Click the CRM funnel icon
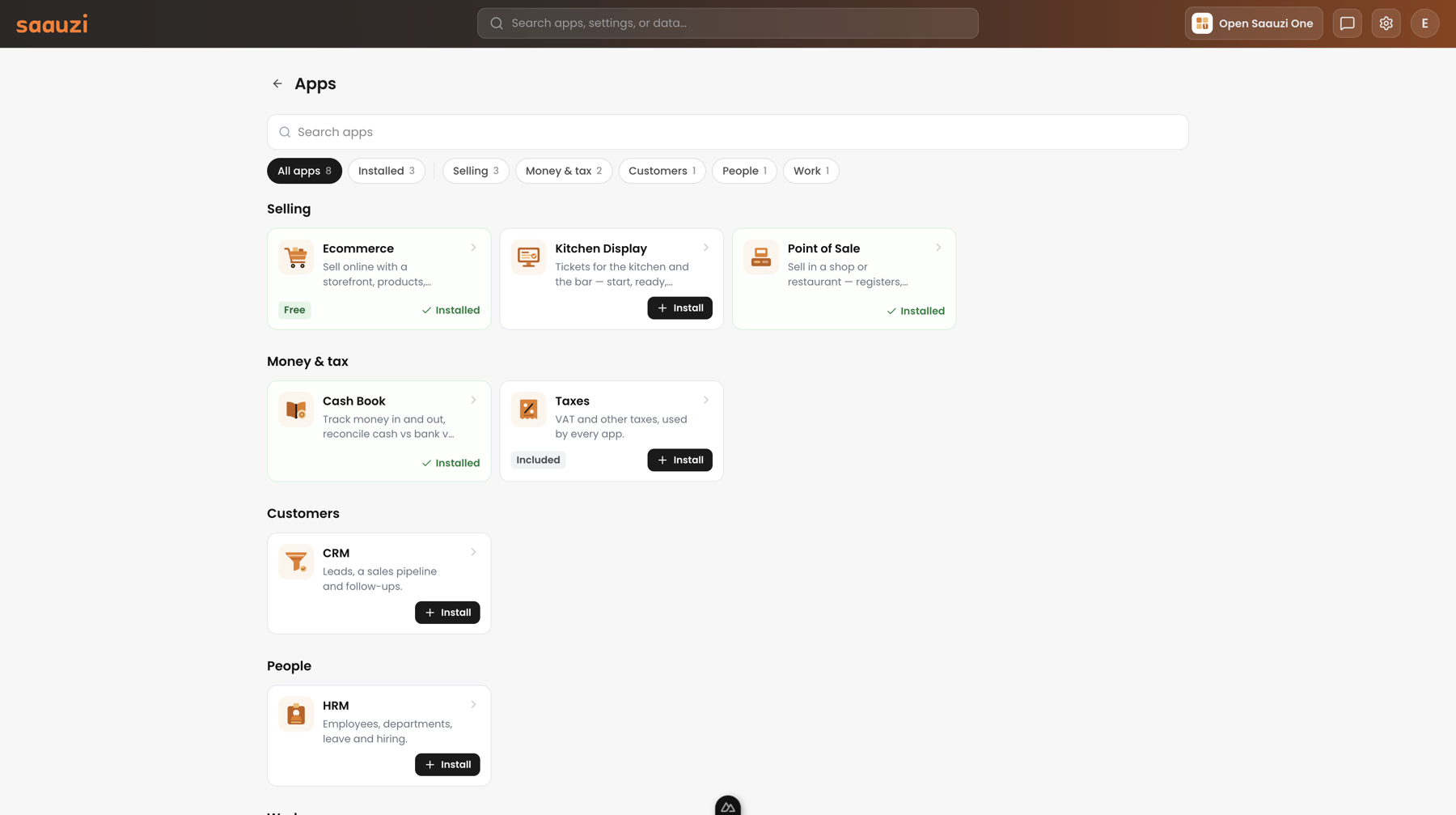Screen dimensions: 1456x815 point(296,562)
